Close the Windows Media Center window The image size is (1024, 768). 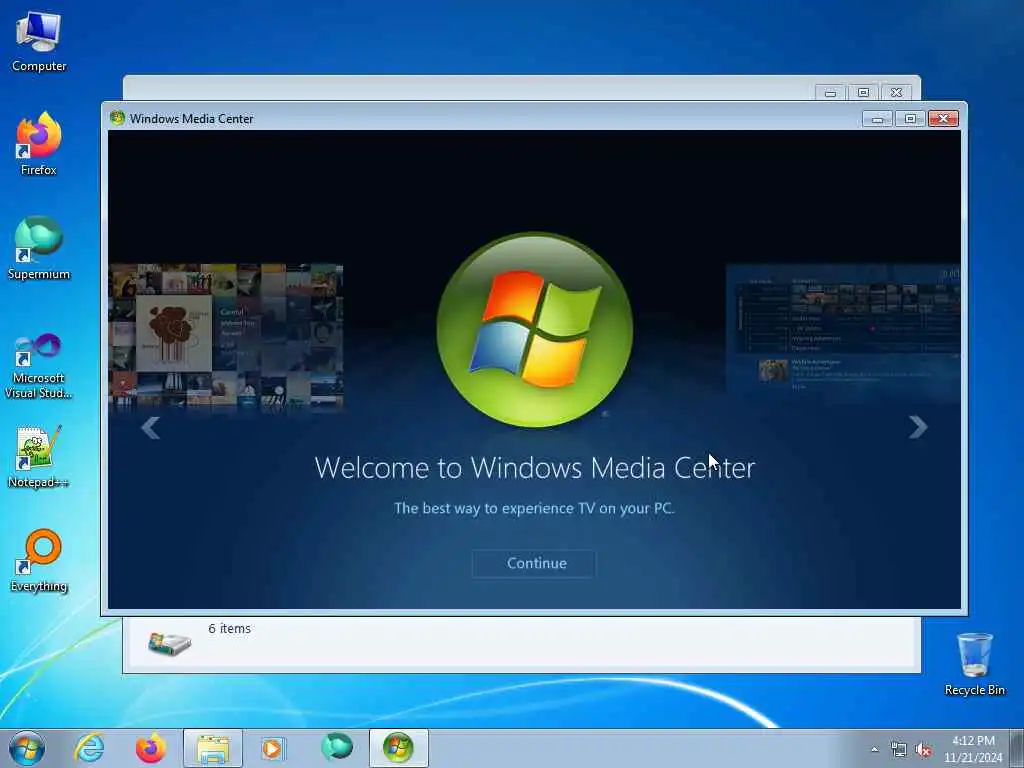[943, 118]
